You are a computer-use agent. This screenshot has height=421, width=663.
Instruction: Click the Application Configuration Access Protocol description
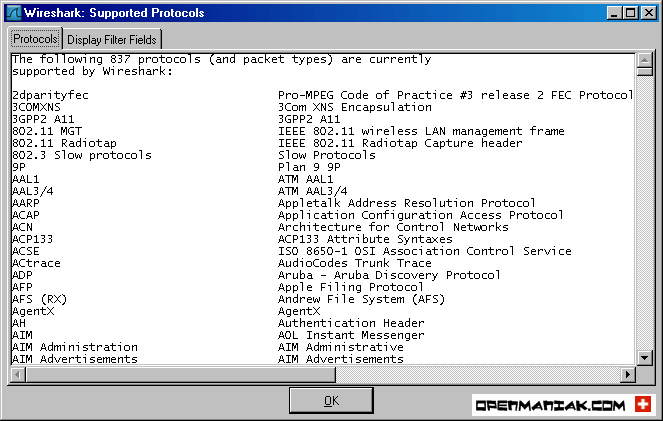point(421,215)
